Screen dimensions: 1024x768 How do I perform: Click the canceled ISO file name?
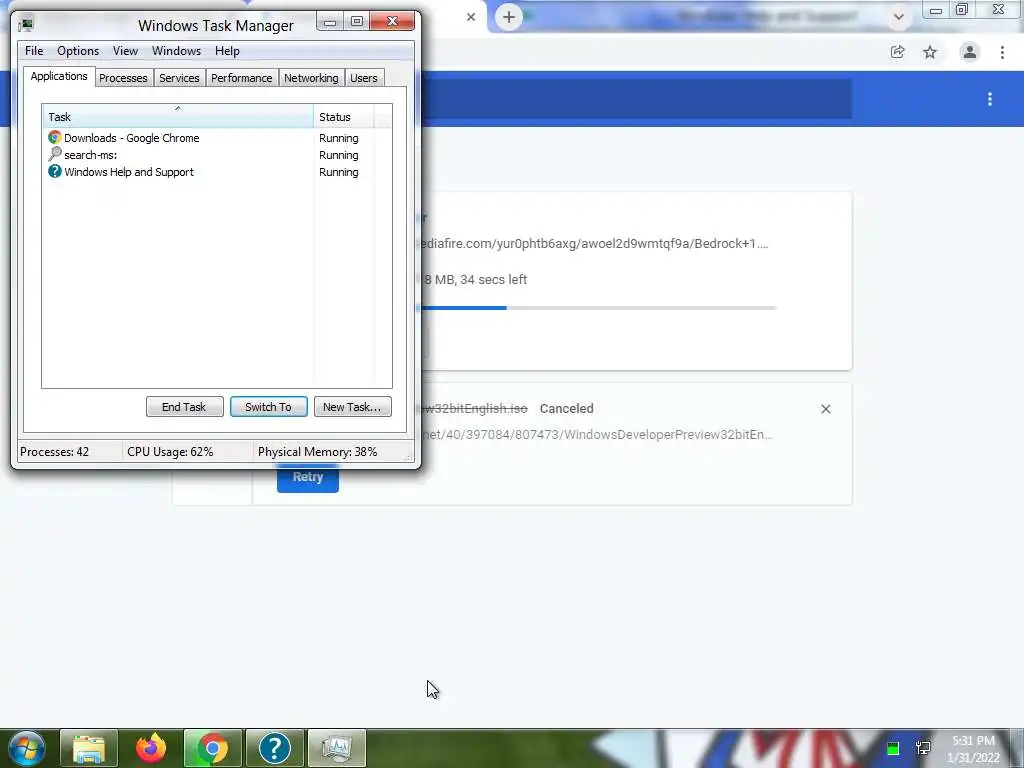point(475,409)
